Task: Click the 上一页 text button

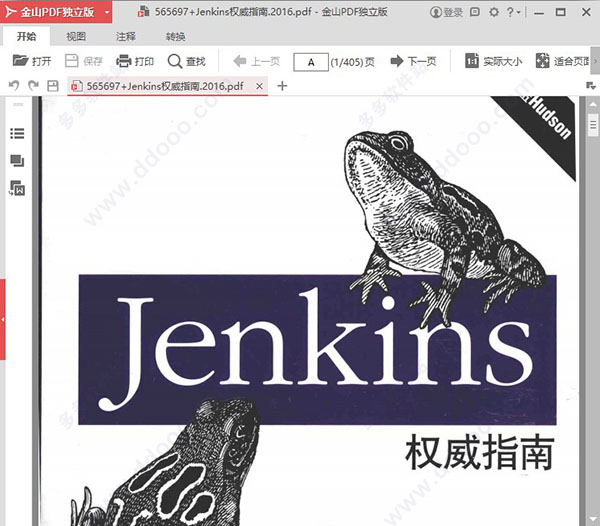Action: 266,61
